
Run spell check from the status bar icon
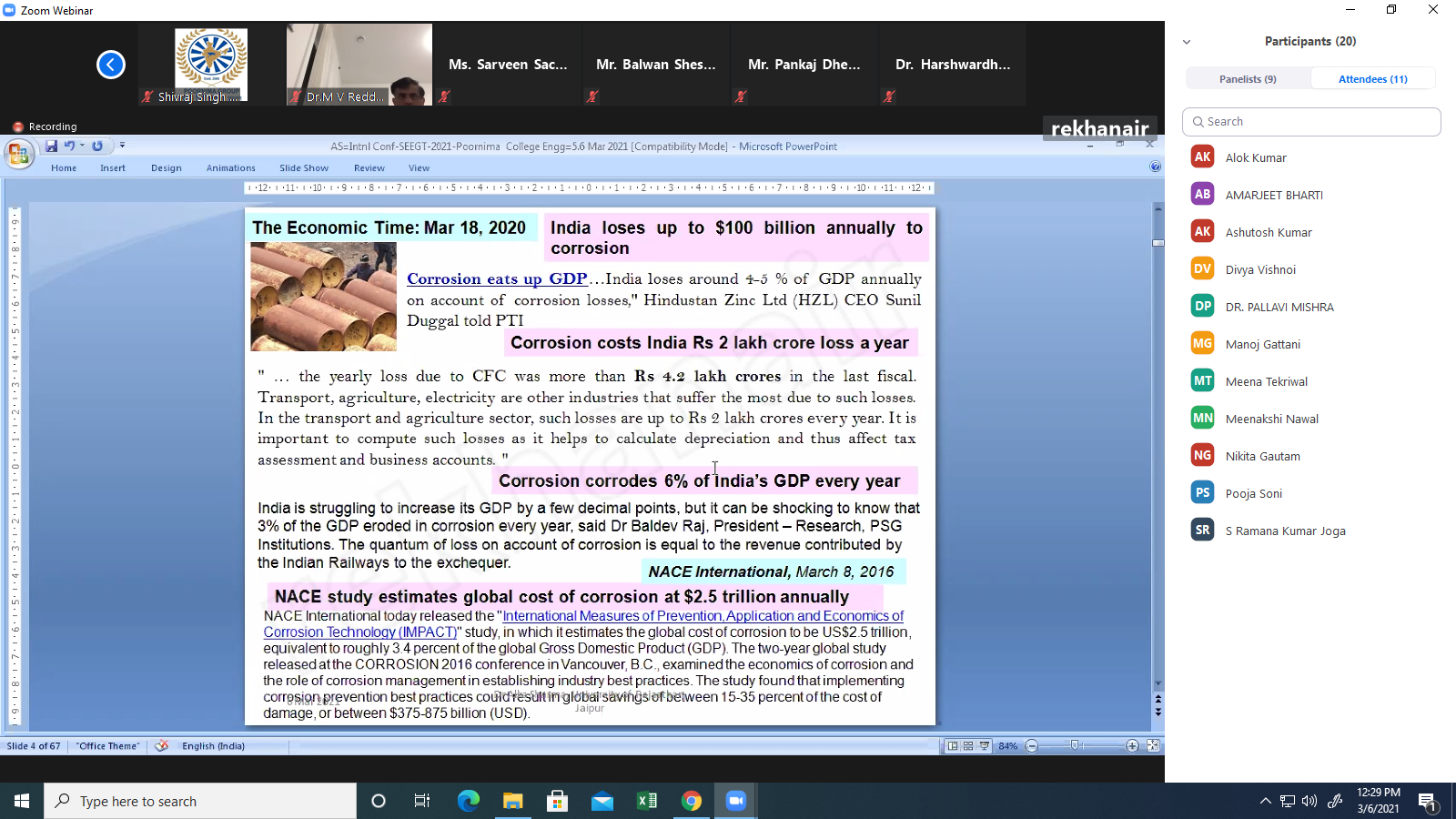162,746
